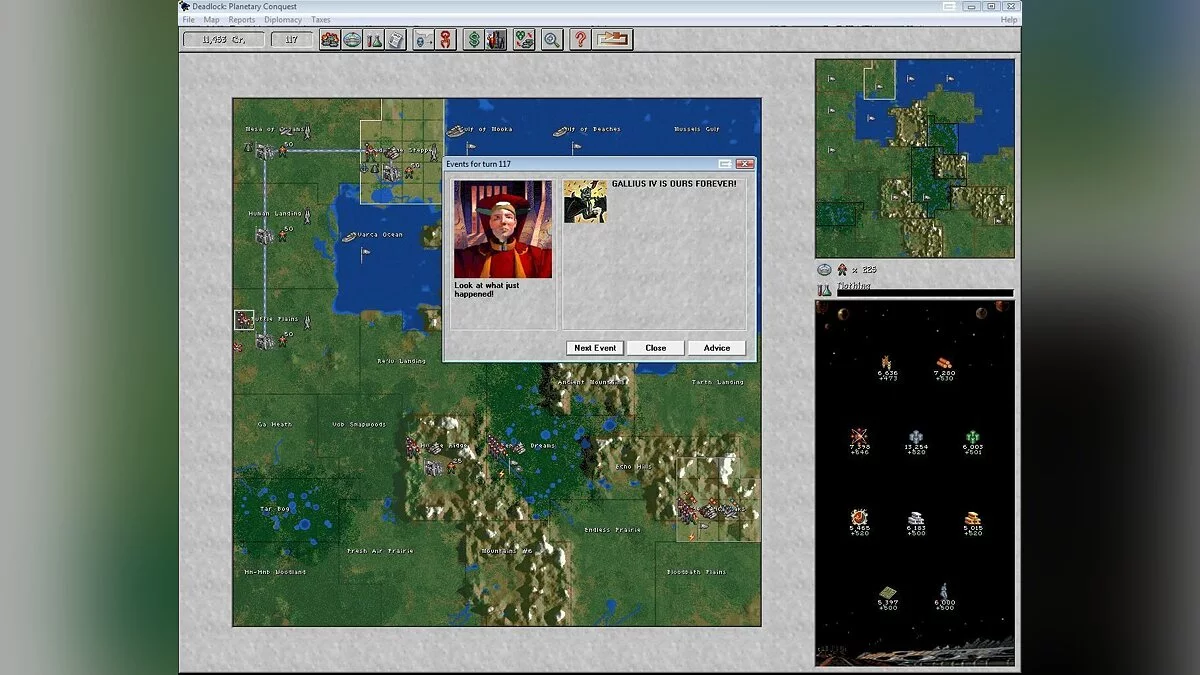1200x675 pixels.
Task: Select the Ancient Mountains territory
Action: (593, 382)
